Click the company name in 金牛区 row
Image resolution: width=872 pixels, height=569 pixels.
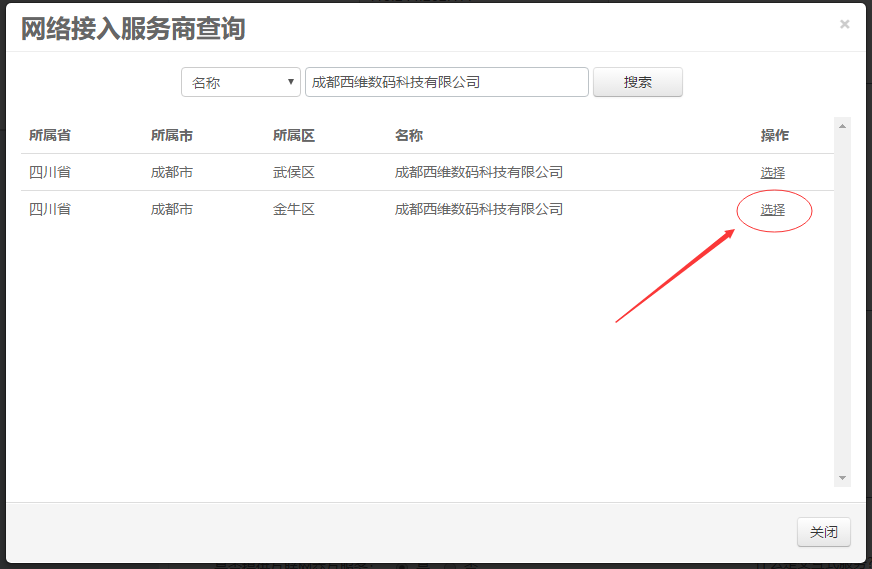tap(478, 209)
